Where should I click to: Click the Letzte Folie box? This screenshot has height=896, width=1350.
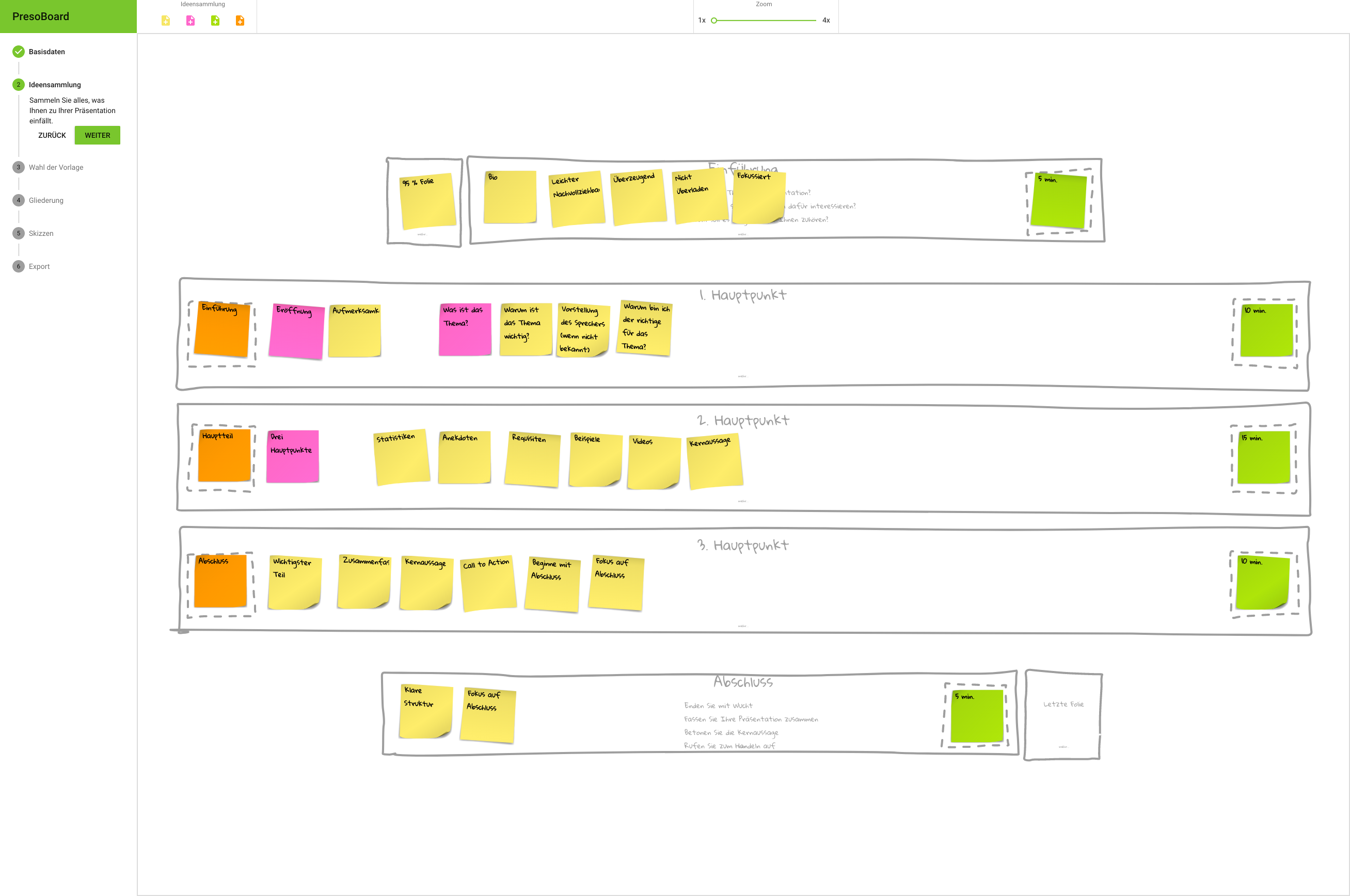1063,715
